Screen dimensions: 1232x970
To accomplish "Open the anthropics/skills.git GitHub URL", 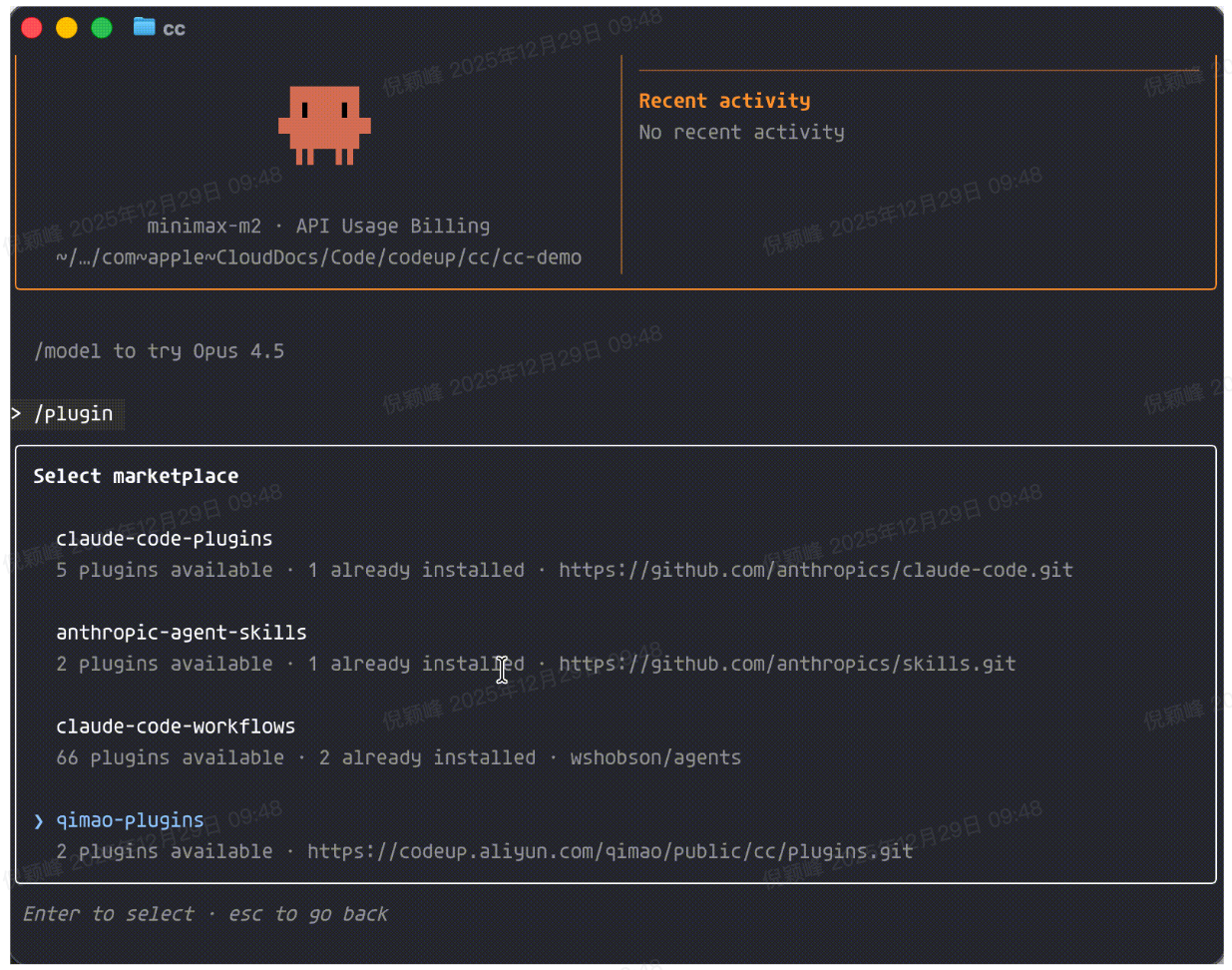I will pyautogui.click(x=786, y=664).
